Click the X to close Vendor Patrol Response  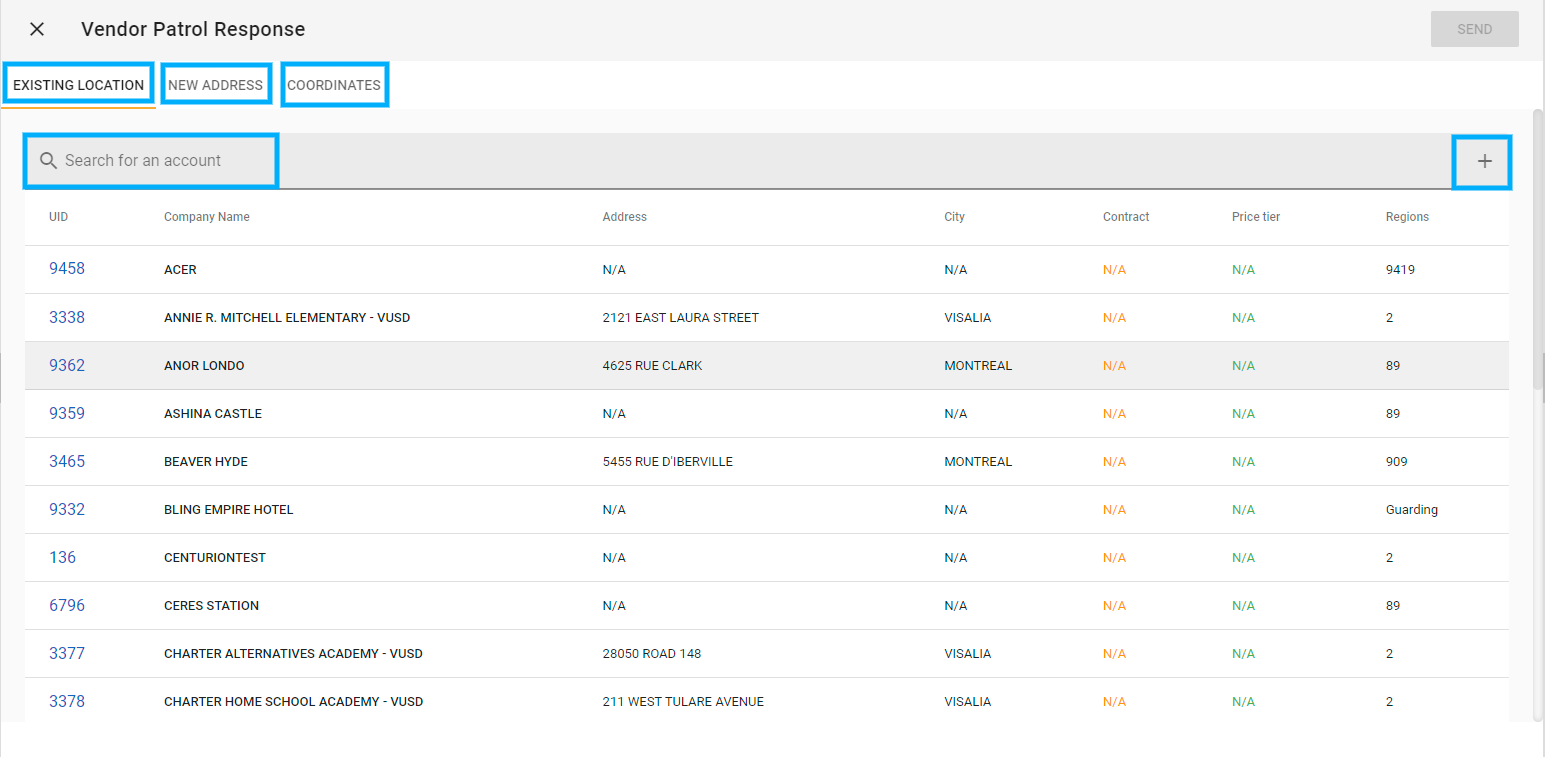point(36,29)
